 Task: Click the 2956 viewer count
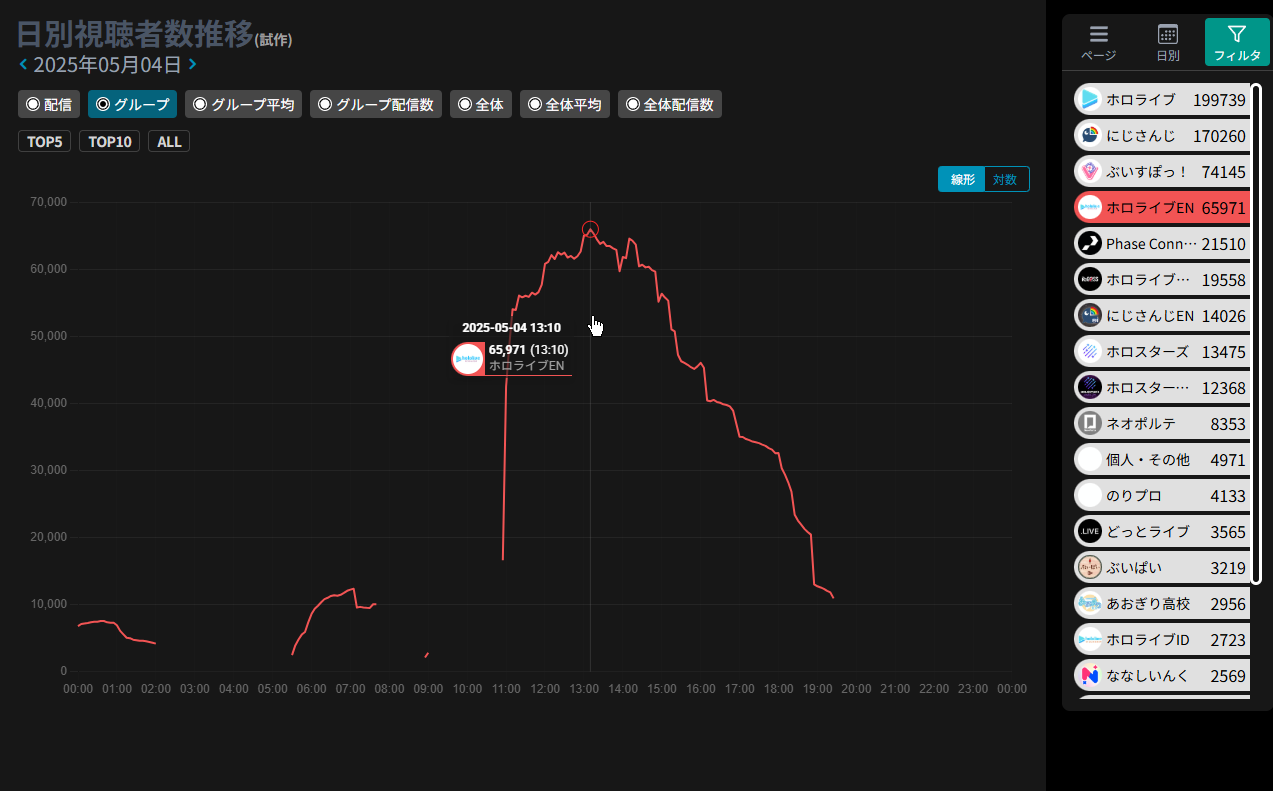(1228, 604)
